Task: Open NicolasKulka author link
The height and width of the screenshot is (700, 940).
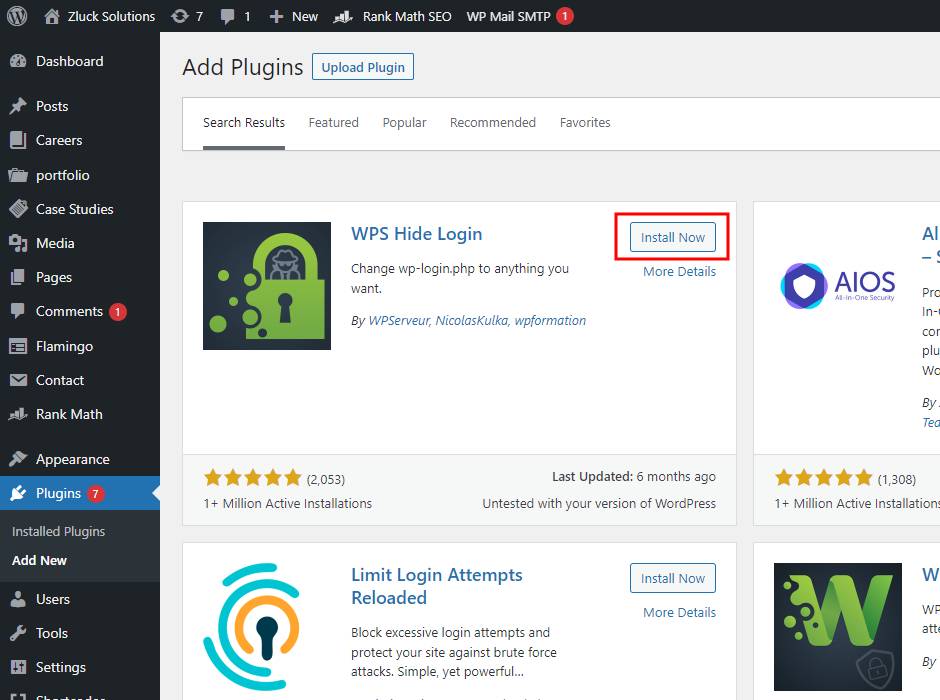Action: tap(472, 321)
